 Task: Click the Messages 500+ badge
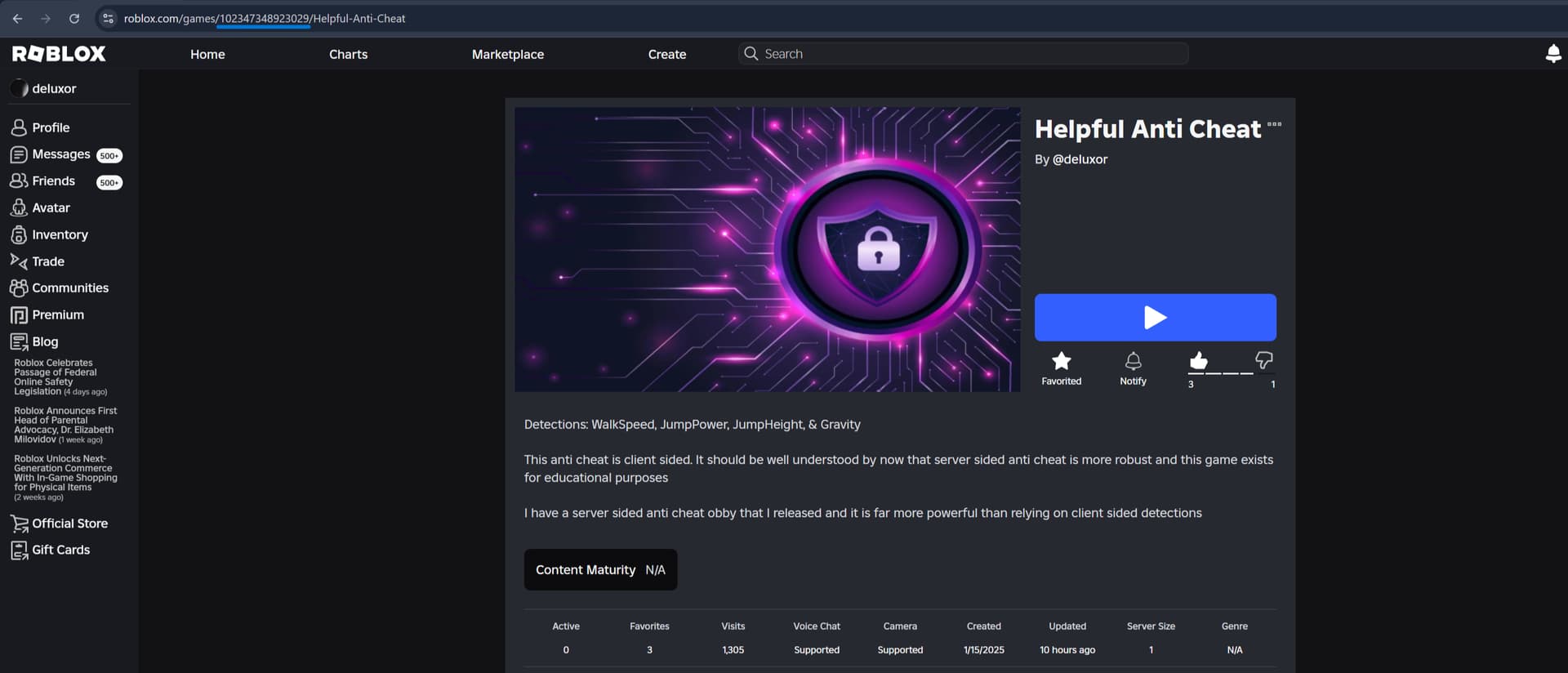(x=109, y=155)
